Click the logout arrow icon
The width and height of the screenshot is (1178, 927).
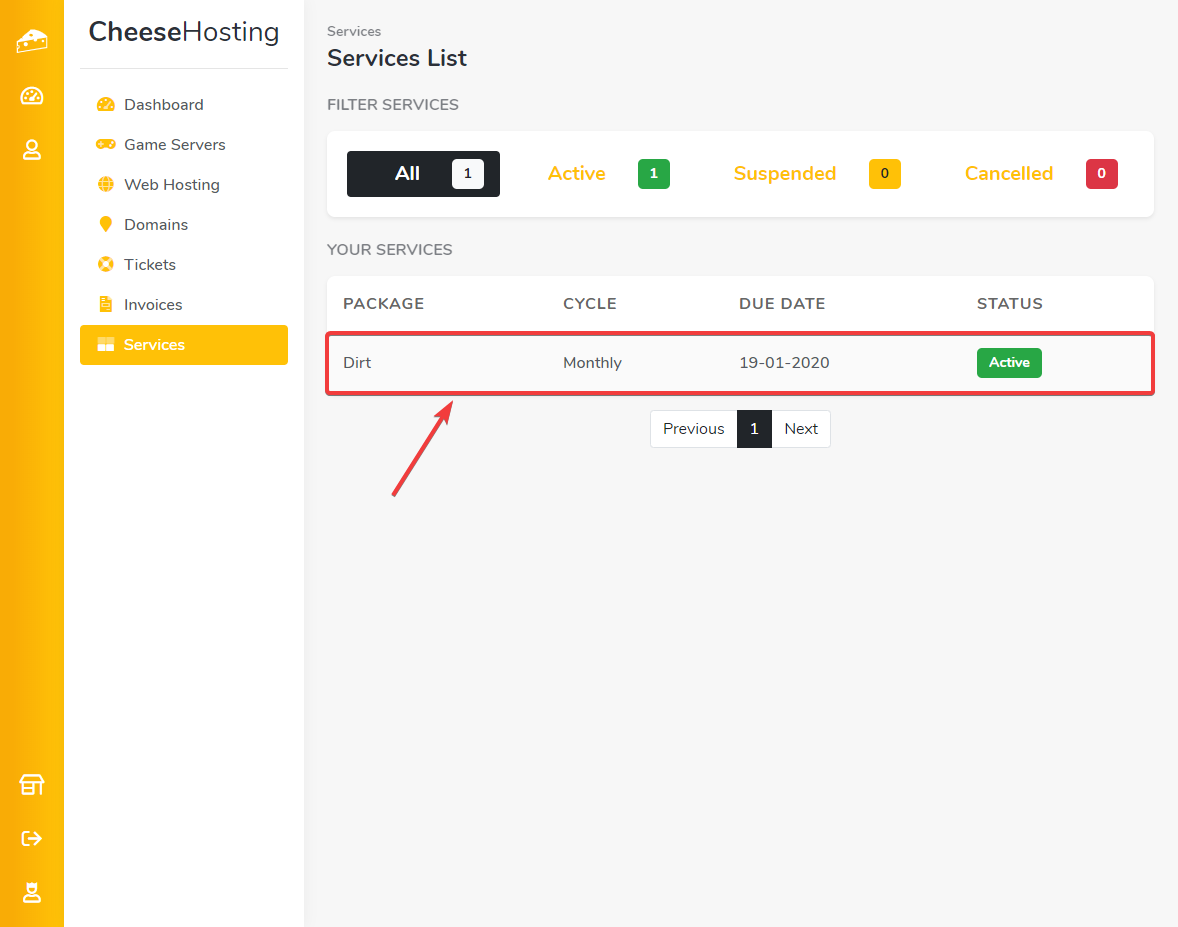pos(32,838)
